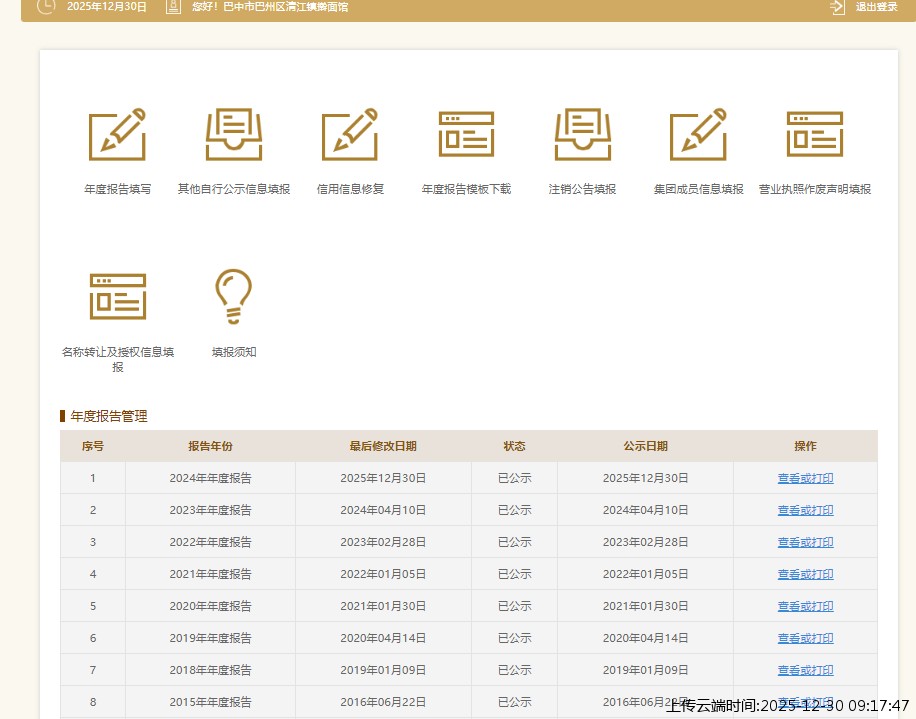Click the 退出登录 logout icon
The height and width of the screenshot is (719, 916).
[x=837, y=7]
